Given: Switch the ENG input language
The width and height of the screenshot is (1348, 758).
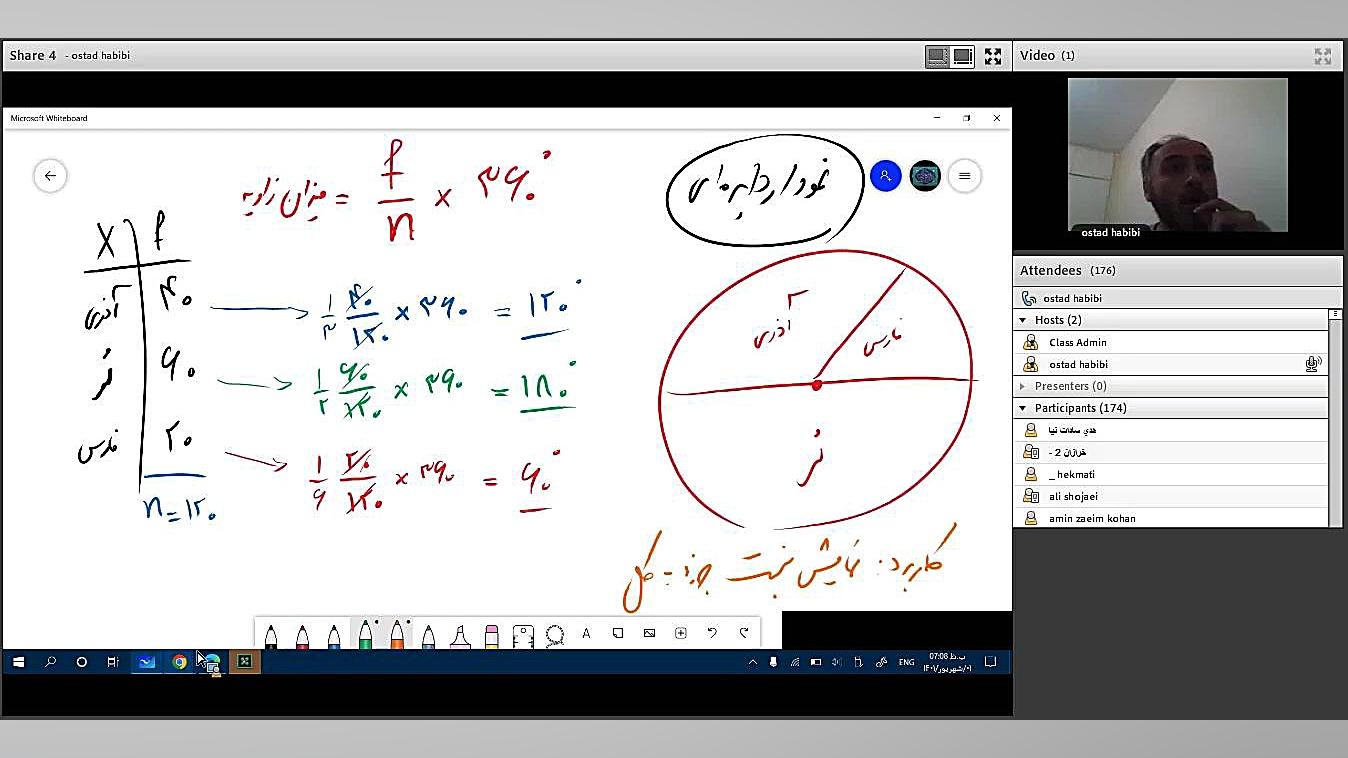Looking at the screenshot, I should [x=906, y=662].
